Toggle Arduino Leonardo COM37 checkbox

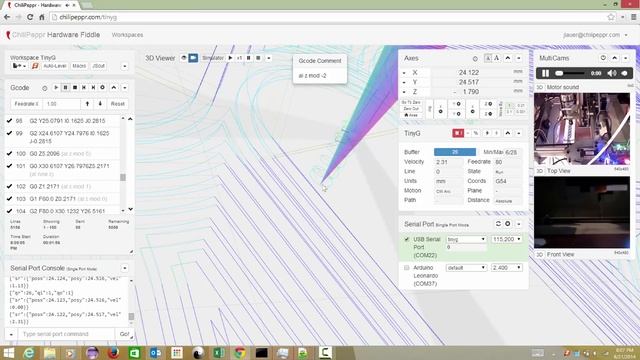coord(407,268)
